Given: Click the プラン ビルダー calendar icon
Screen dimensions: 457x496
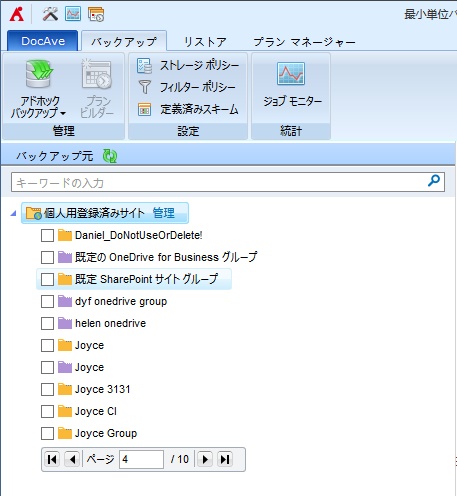Looking at the screenshot, I should pos(97,74).
